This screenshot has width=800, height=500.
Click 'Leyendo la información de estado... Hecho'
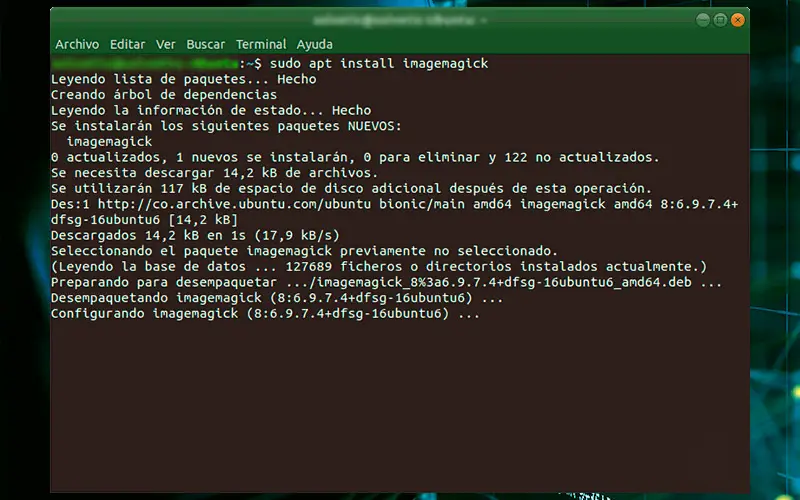point(211,110)
